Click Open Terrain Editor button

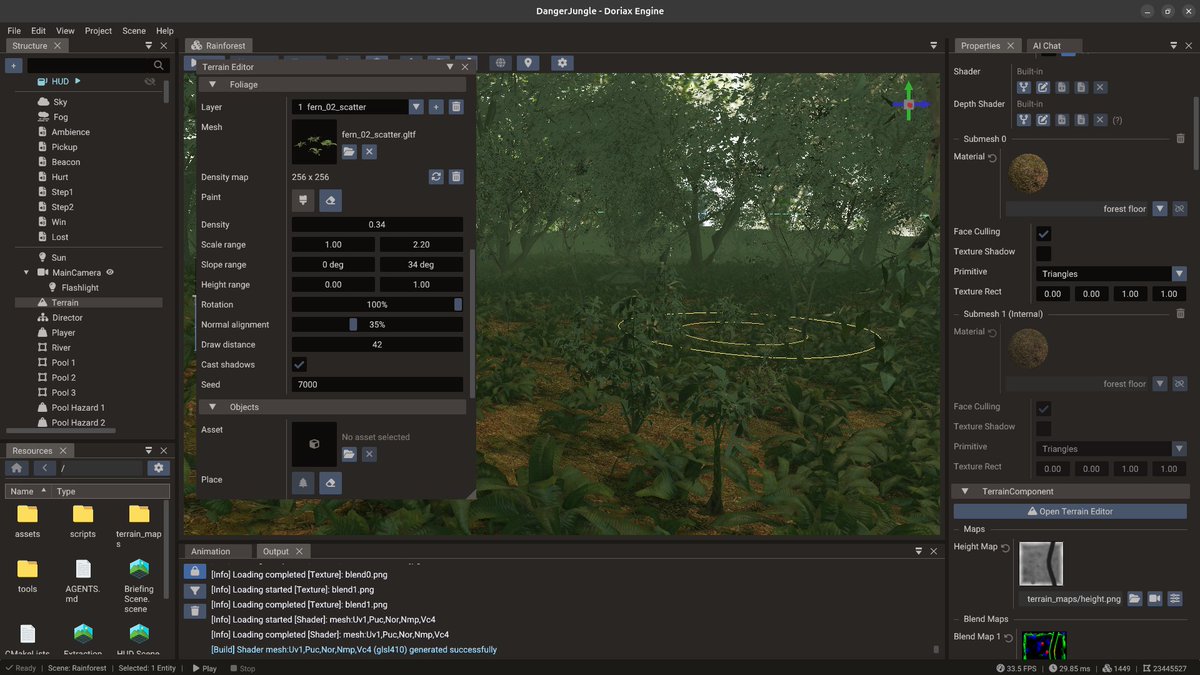click(1070, 511)
